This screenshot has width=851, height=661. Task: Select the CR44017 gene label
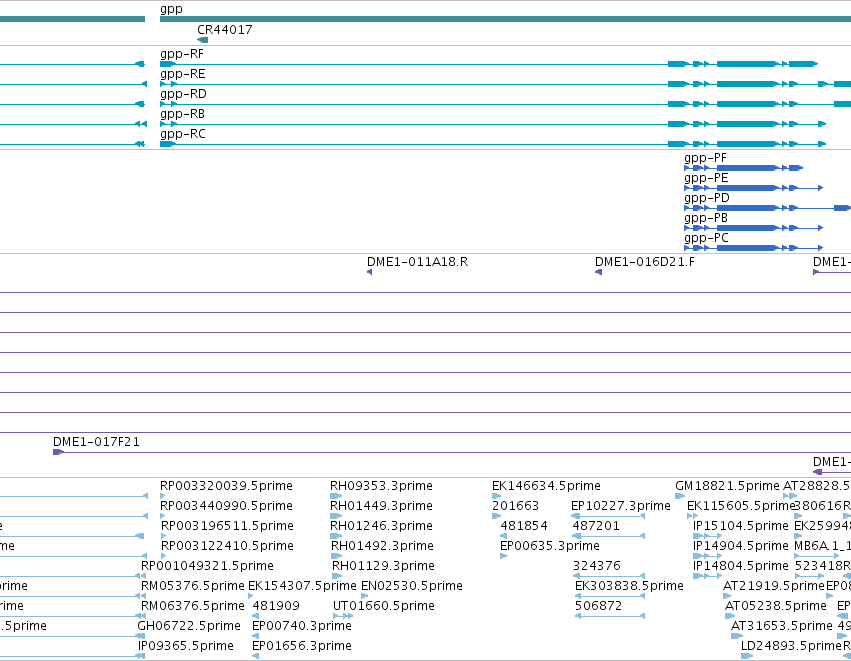pos(225,30)
